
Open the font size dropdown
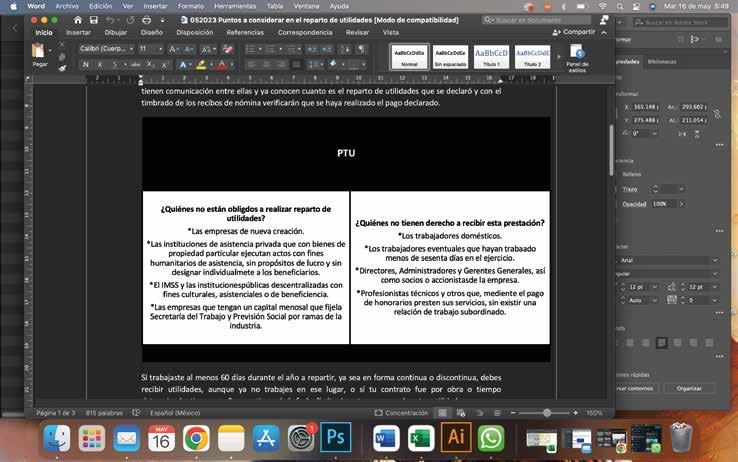pyautogui.click(x=151, y=49)
